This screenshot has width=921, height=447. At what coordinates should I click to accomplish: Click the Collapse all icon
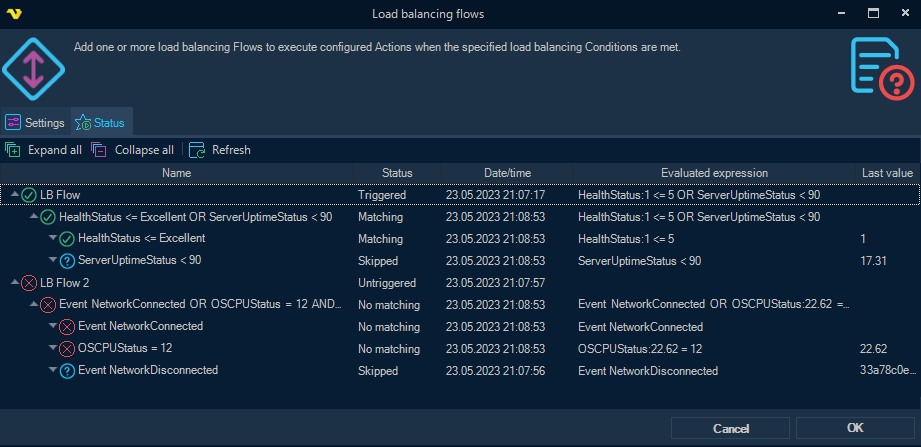pos(98,150)
